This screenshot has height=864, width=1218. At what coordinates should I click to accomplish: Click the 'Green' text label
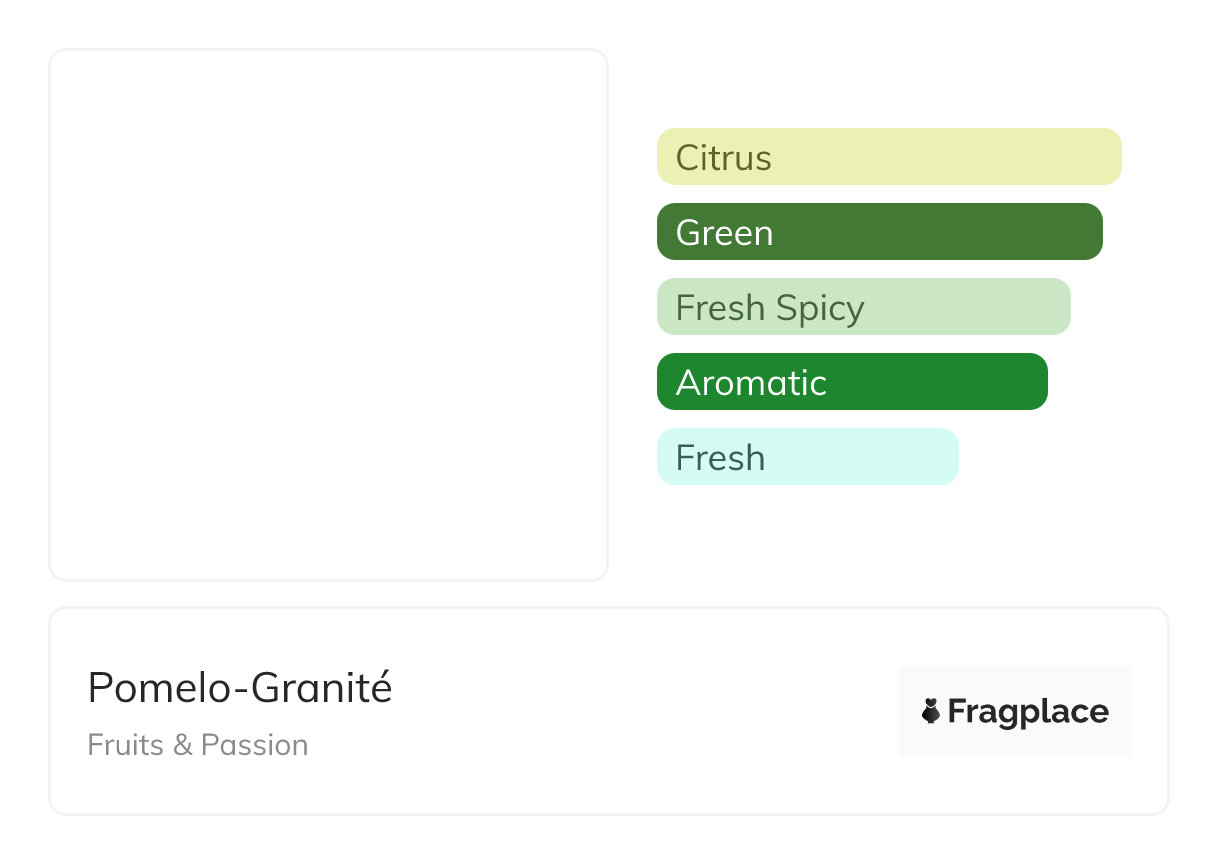pos(724,233)
